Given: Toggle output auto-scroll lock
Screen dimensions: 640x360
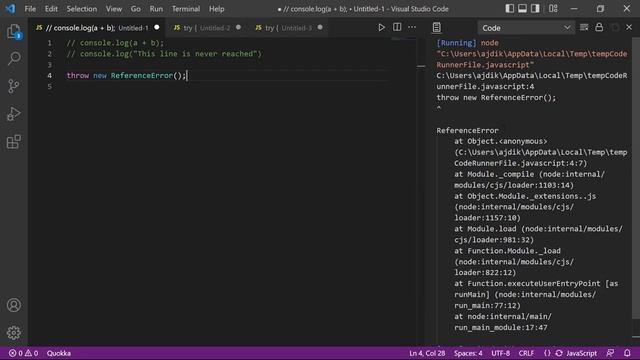Looking at the screenshot, I should (x=599, y=27).
